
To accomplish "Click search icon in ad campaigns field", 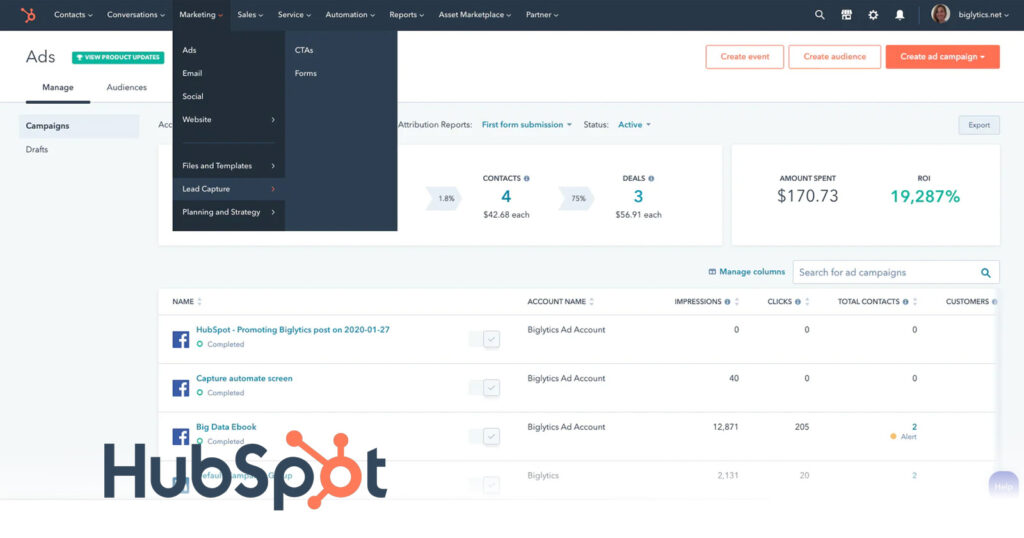I will coord(985,272).
